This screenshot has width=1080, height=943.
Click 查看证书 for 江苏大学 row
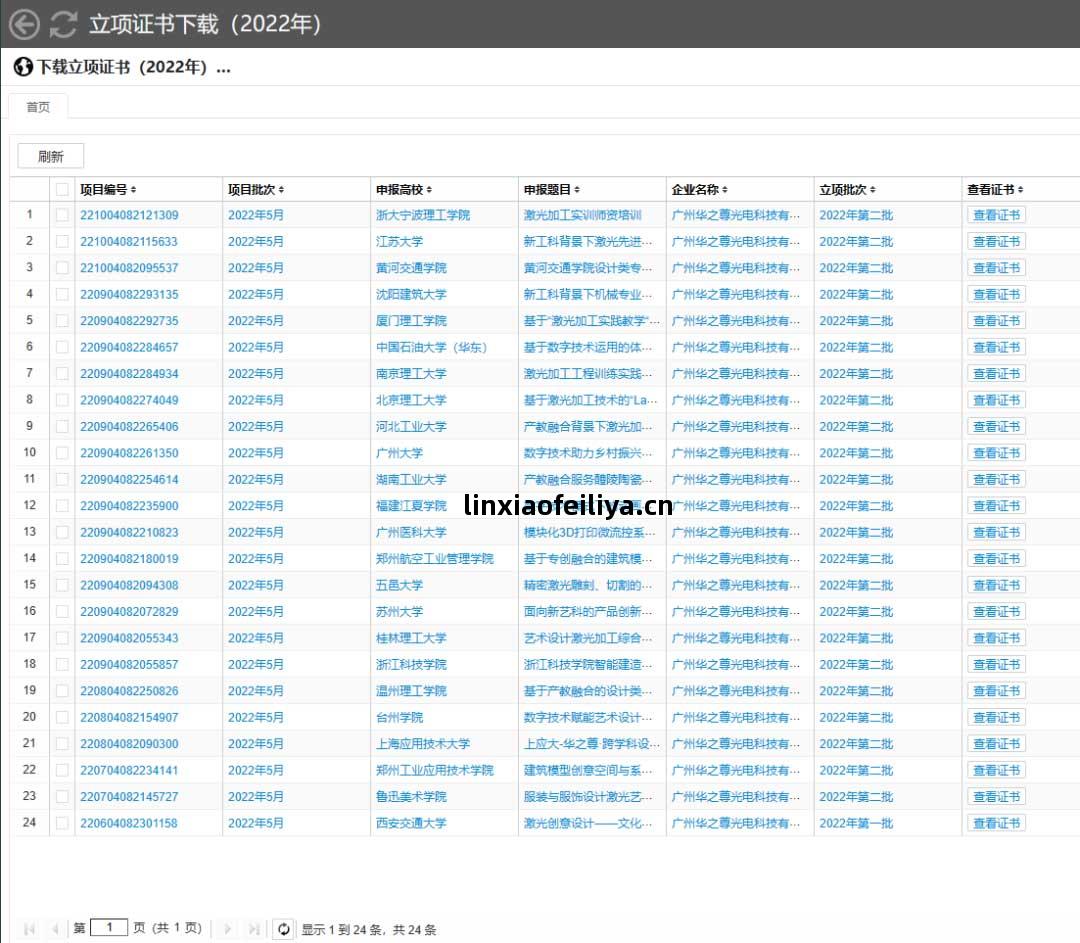coord(996,241)
